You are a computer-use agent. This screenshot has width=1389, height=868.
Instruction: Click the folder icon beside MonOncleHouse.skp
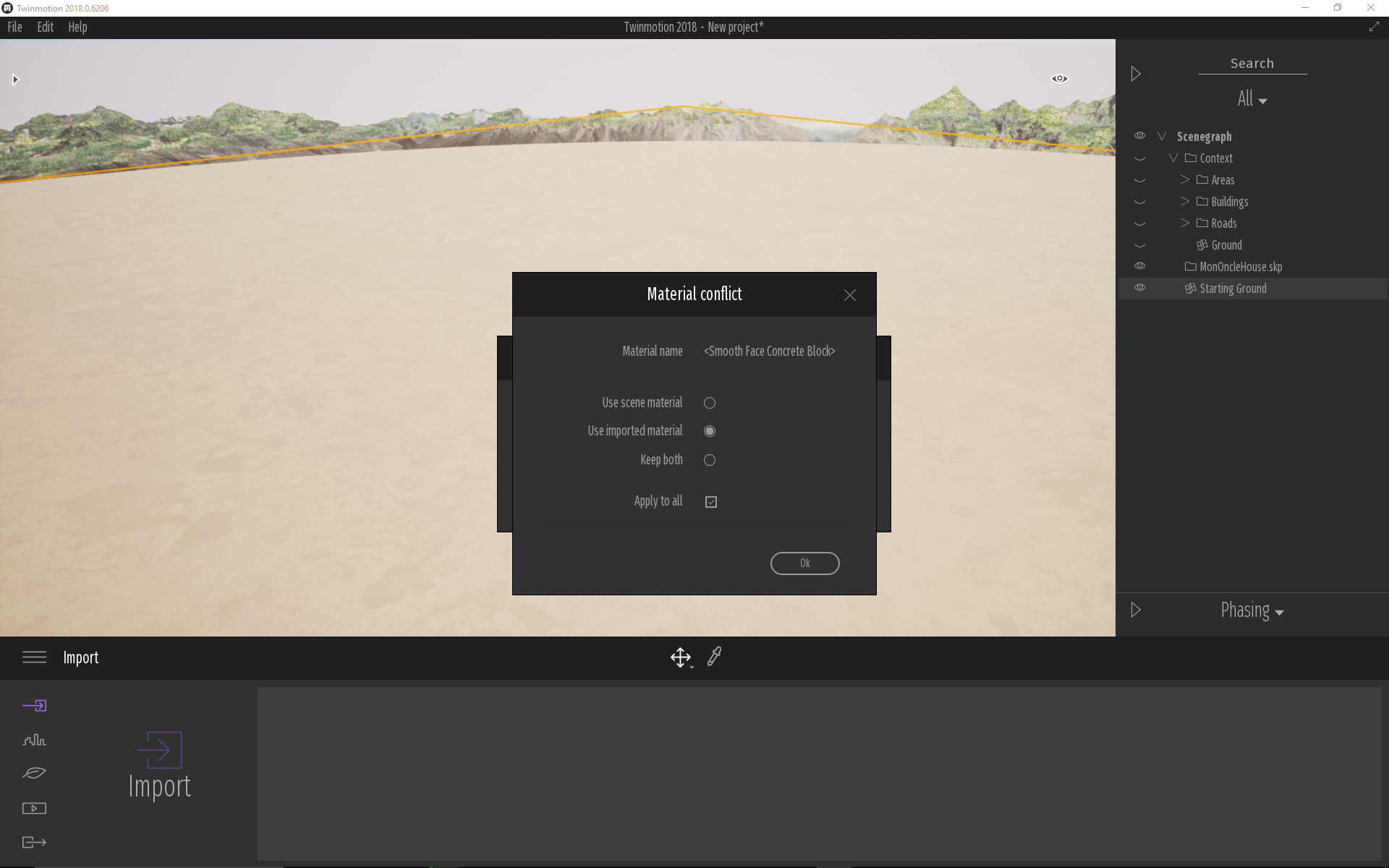(x=1190, y=266)
